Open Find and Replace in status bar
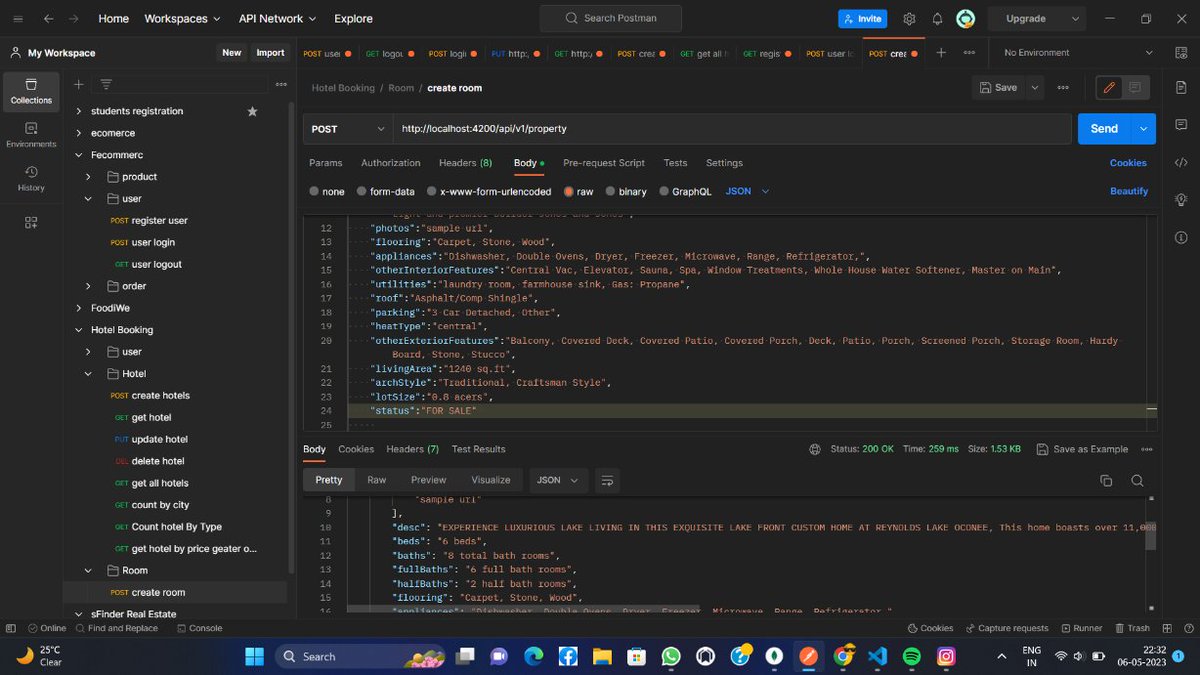This screenshot has width=1200, height=675. click(116, 628)
